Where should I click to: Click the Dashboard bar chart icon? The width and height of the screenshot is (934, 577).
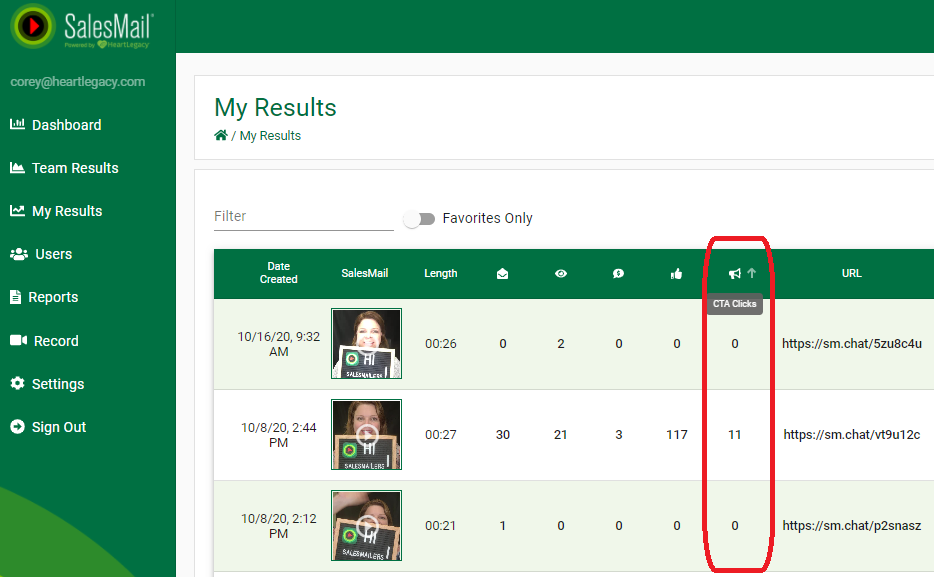pos(17,124)
